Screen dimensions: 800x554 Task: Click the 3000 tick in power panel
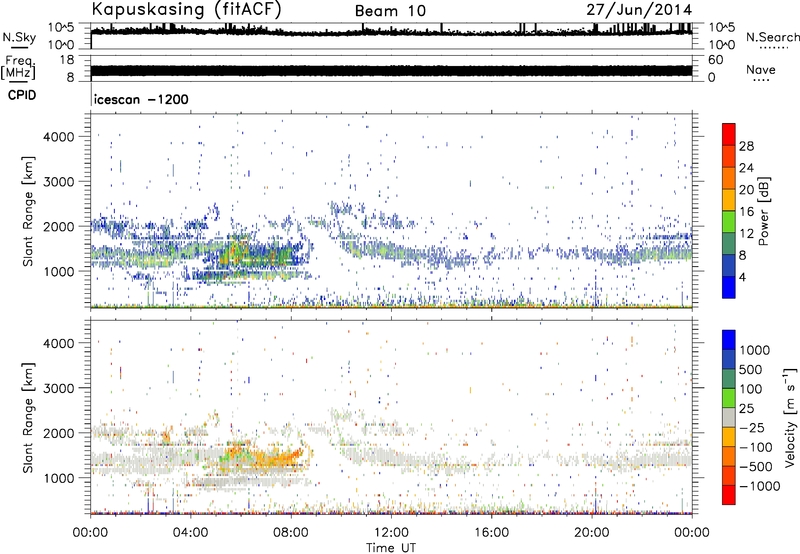(59, 182)
